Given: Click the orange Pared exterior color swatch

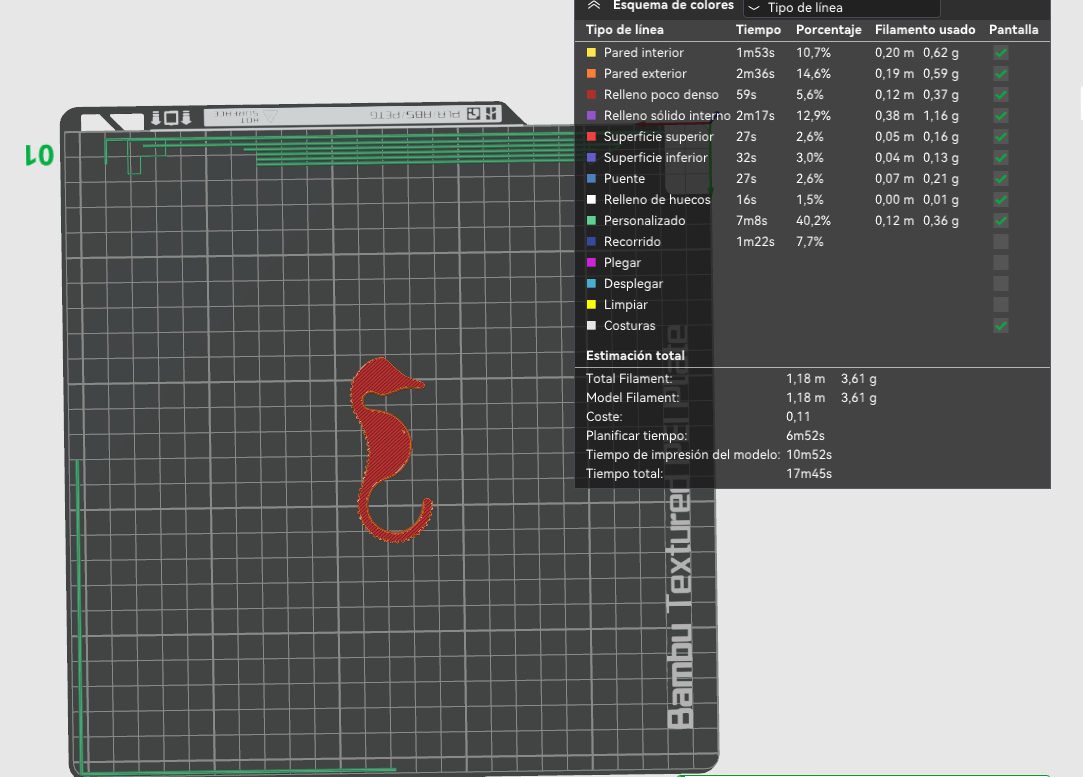Looking at the screenshot, I should pos(591,73).
